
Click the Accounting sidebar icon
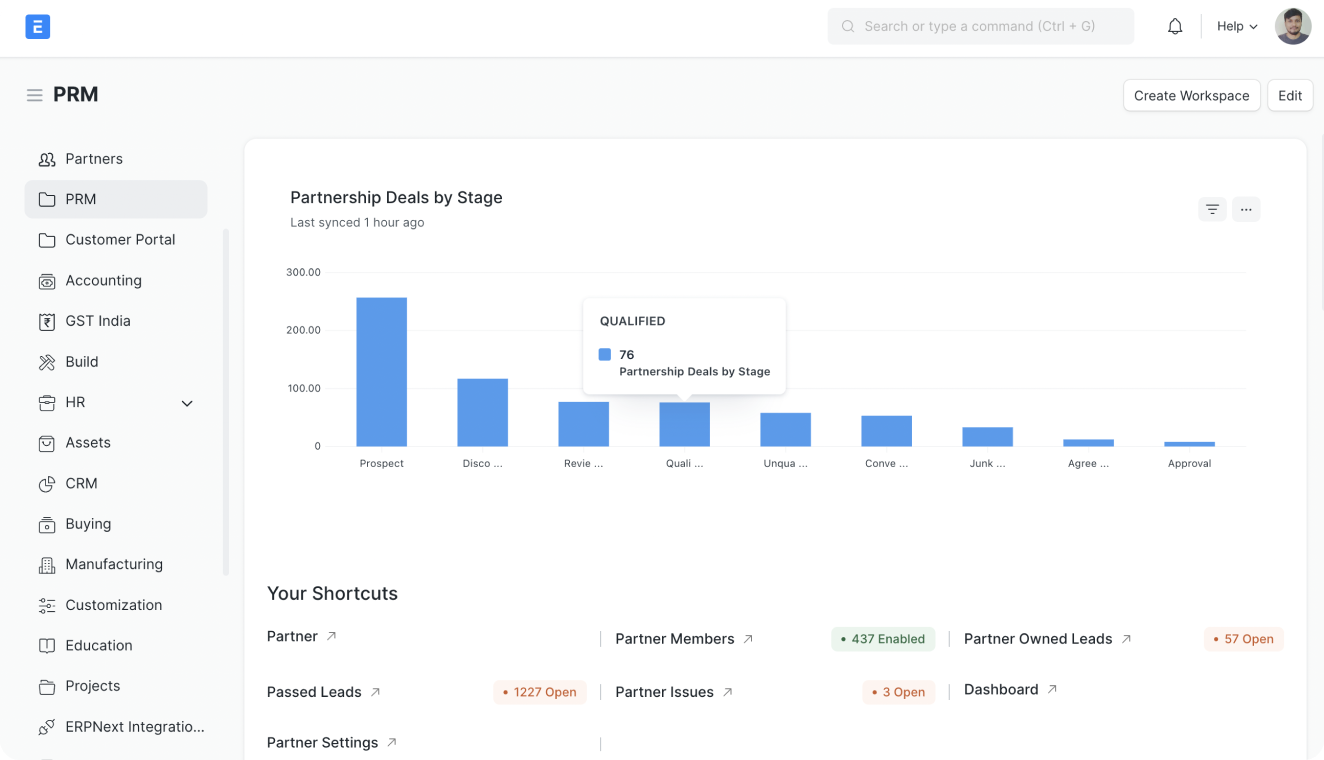[x=47, y=281]
